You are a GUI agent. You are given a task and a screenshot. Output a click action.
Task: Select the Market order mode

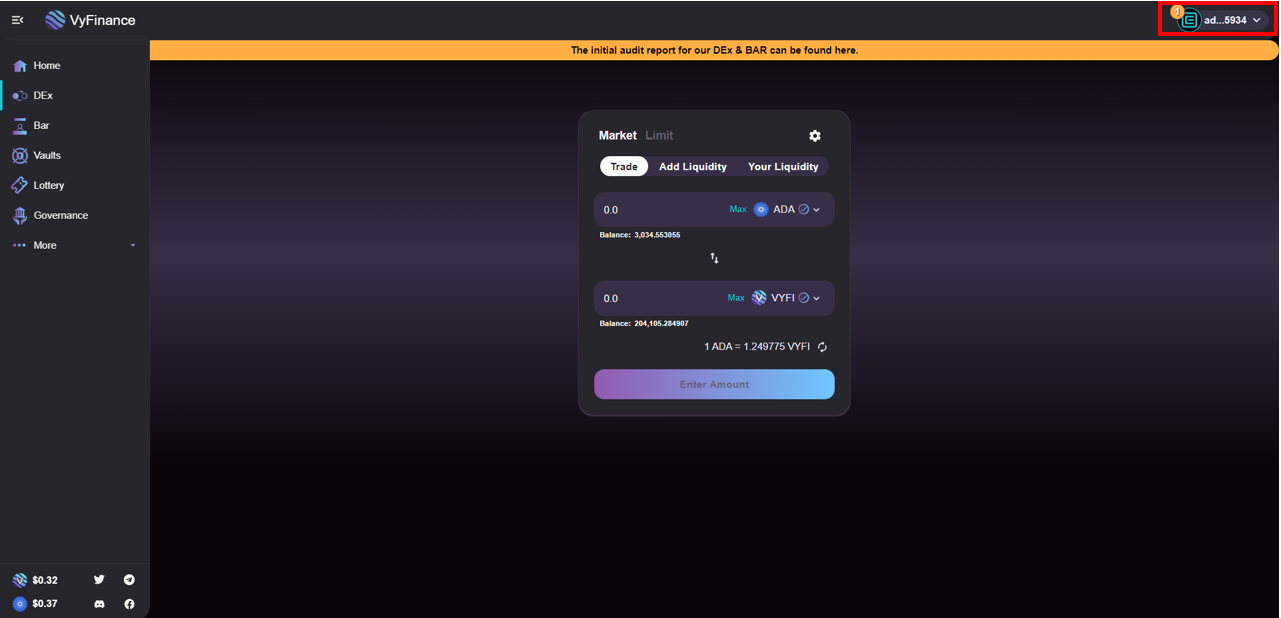(x=617, y=136)
